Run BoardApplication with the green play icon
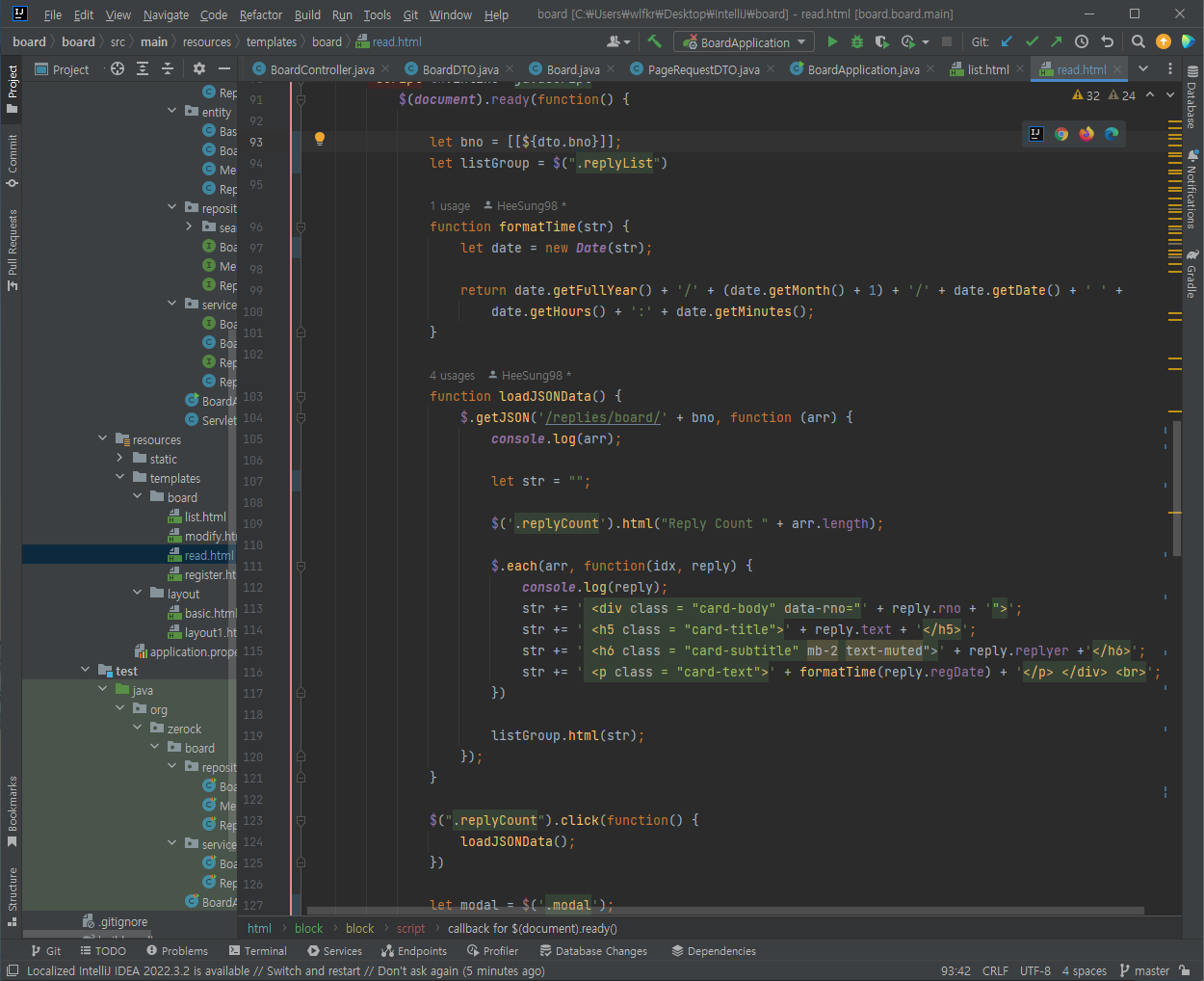 [x=832, y=41]
